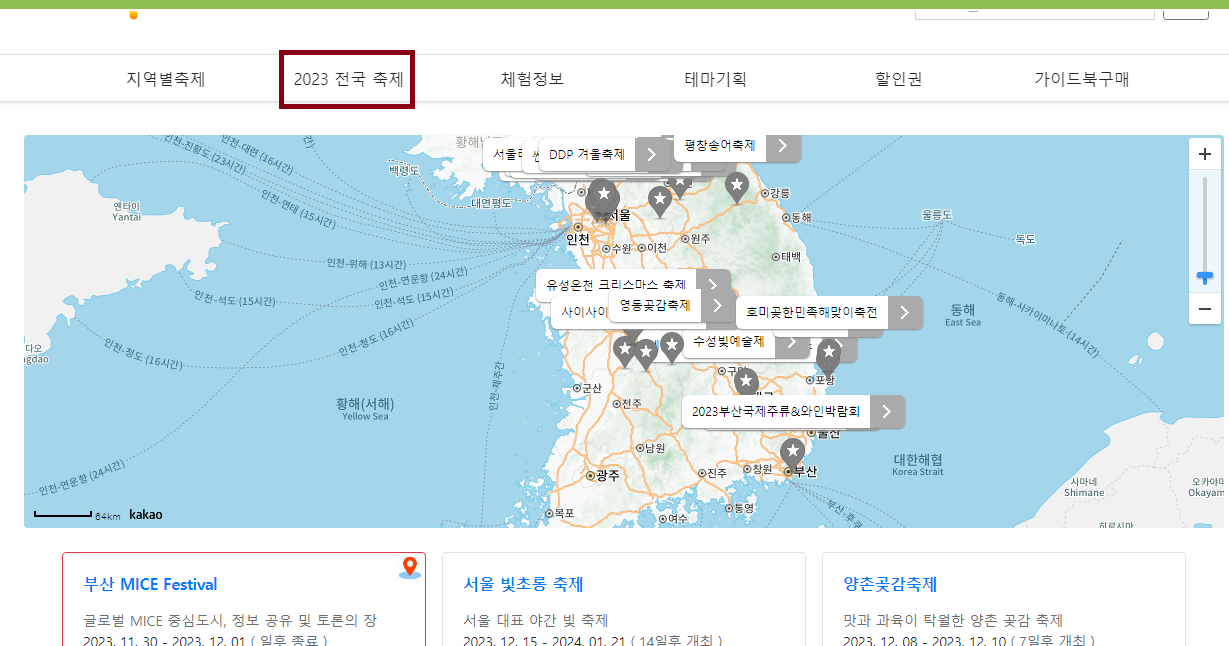The image size is (1229, 646).
Task: Open details via 평창송어축제 arrow
Action: click(x=783, y=146)
